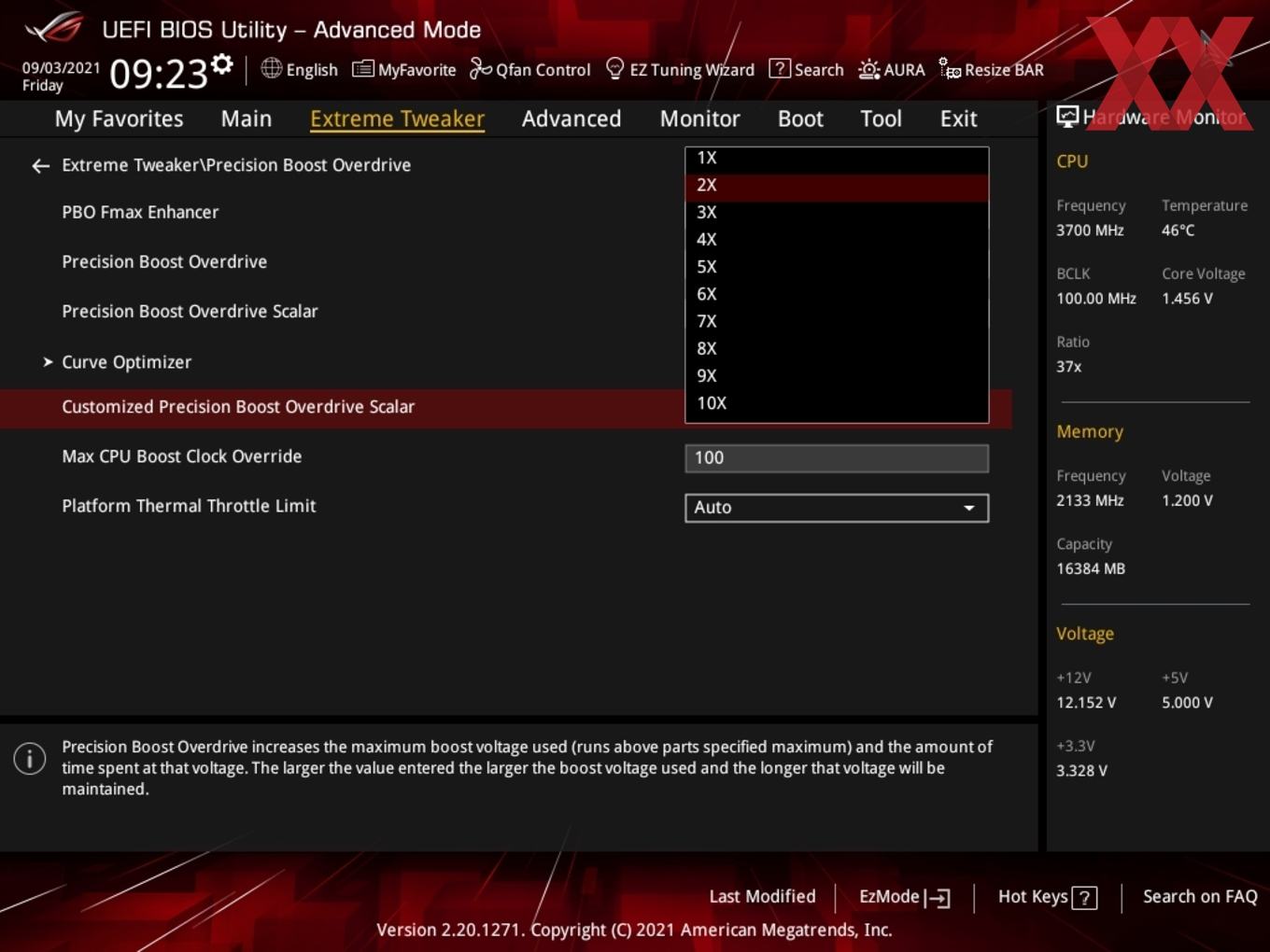Click +12V reading 12.152 V
The width and height of the screenshot is (1270, 952).
pos(1086,703)
